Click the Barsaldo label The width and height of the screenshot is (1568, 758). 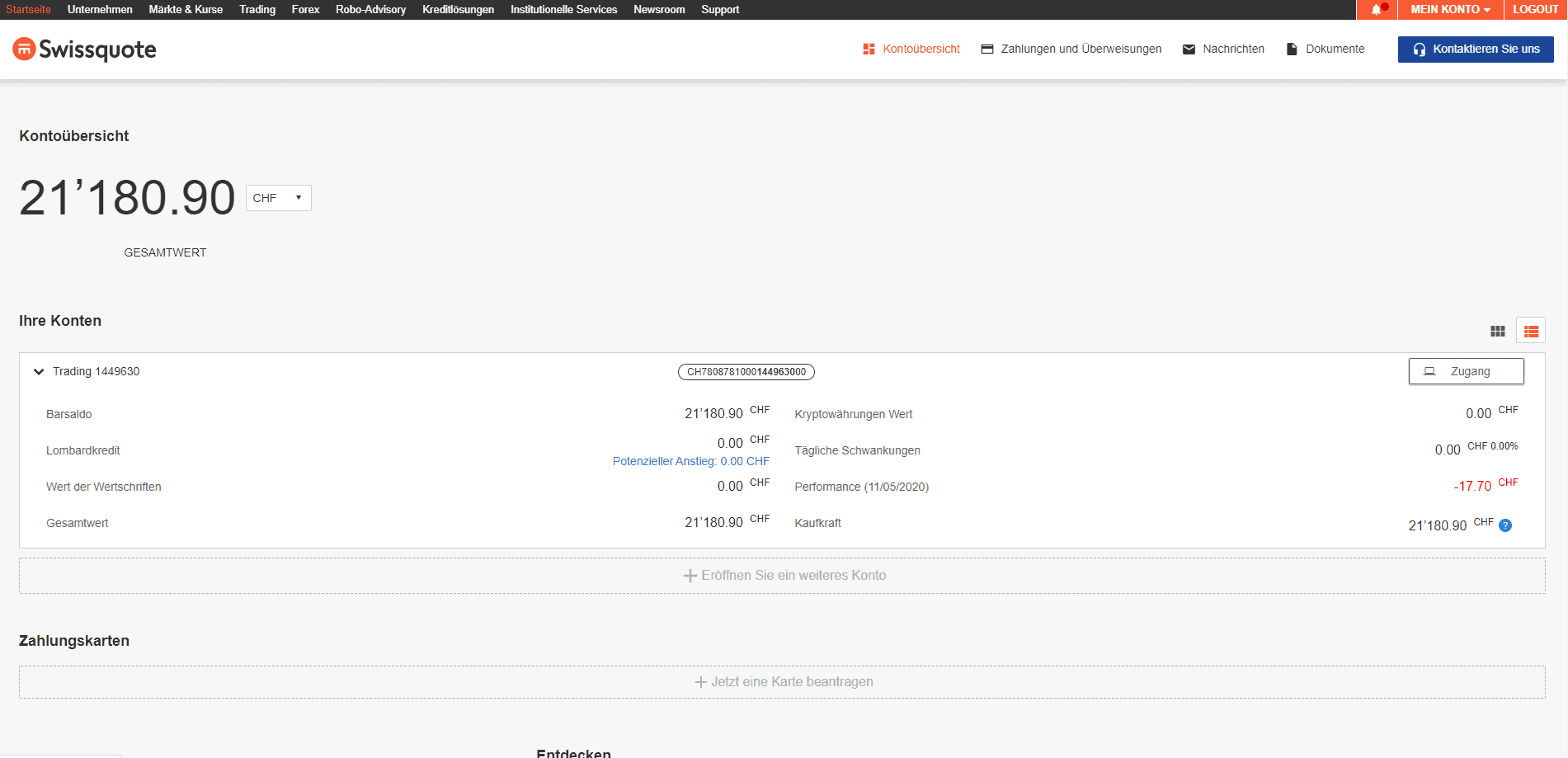pyautogui.click(x=69, y=414)
